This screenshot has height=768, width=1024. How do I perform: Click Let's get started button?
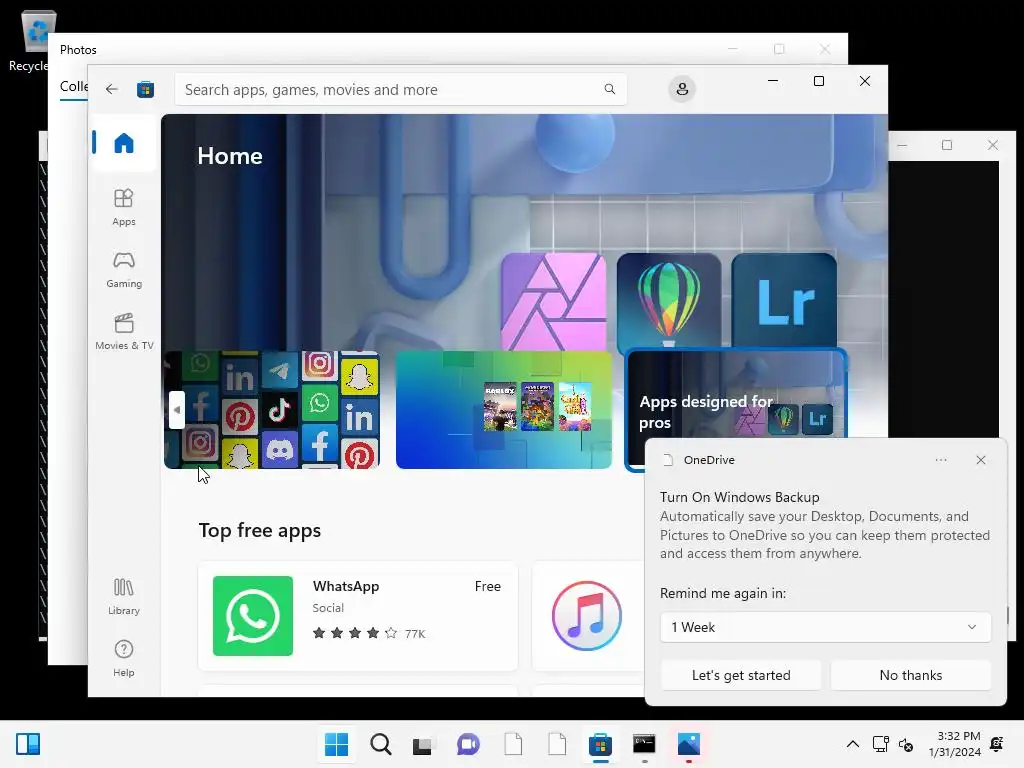[741, 675]
